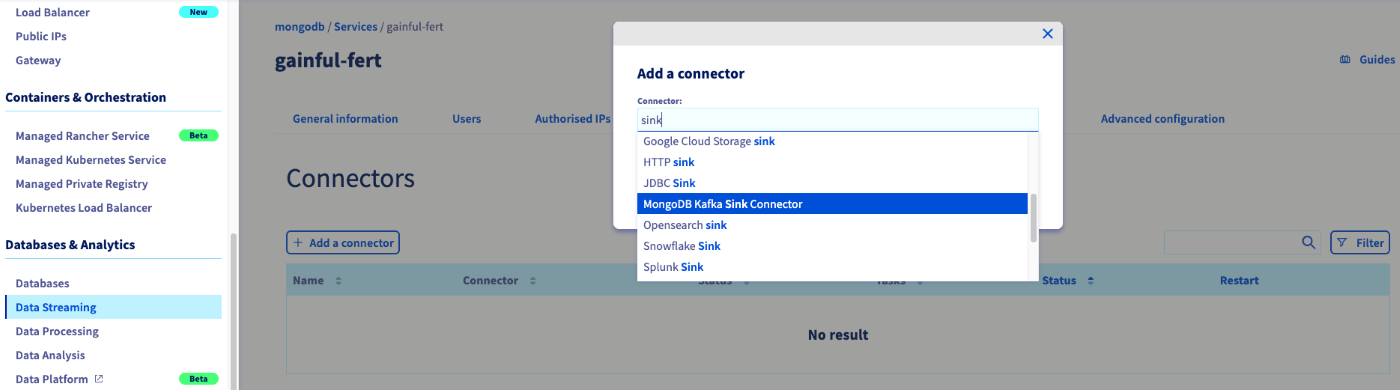Open the Guides book icon
Viewport: 1400px width, 390px height.
1345,60
